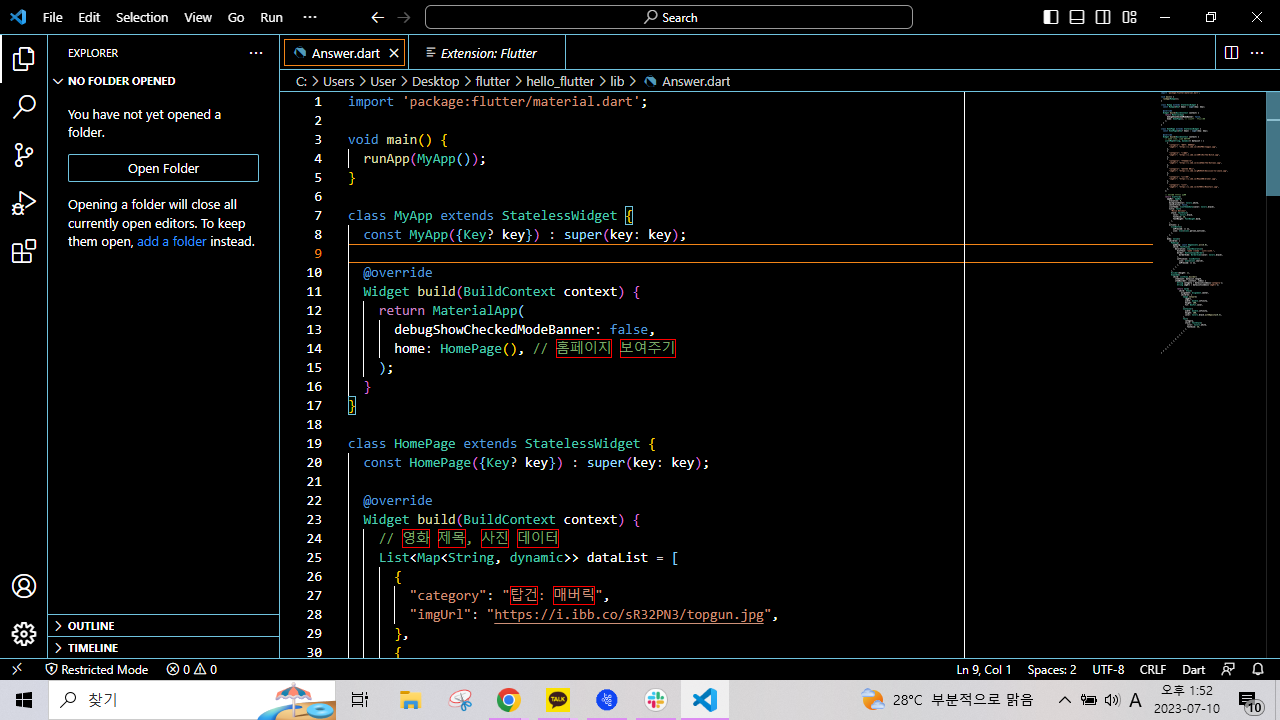Click the lib breadcrumb segment

click(x=617, y=81)
